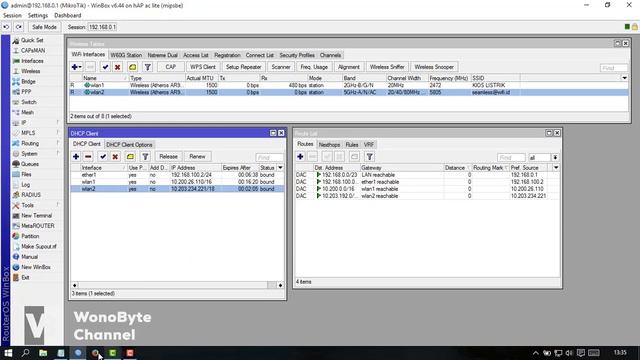640x360 pixels.
Task: Click Release button in DHCP Client
Action: tap(168, 157)
